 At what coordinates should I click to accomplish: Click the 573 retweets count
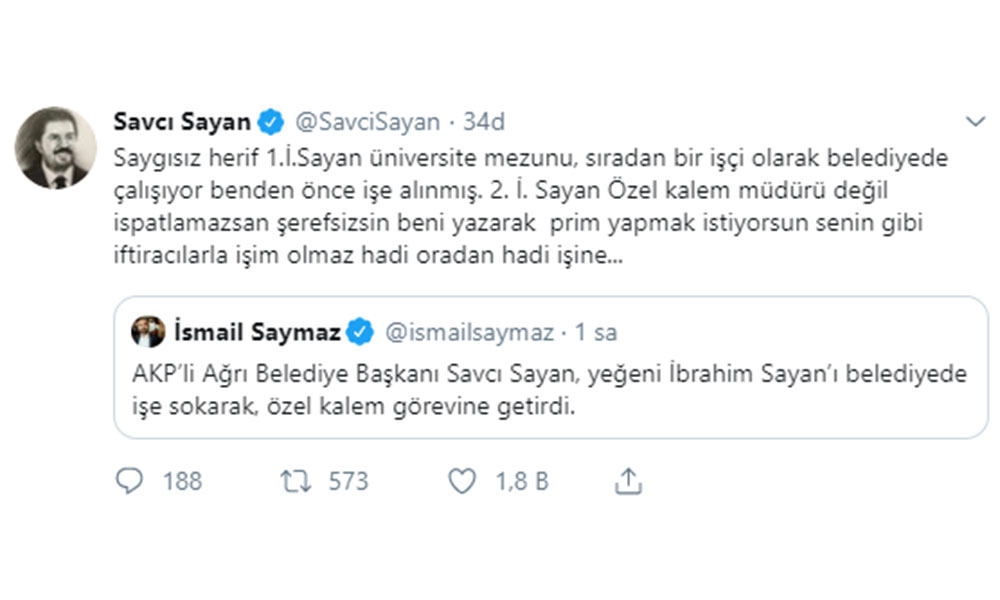(348, 482)
